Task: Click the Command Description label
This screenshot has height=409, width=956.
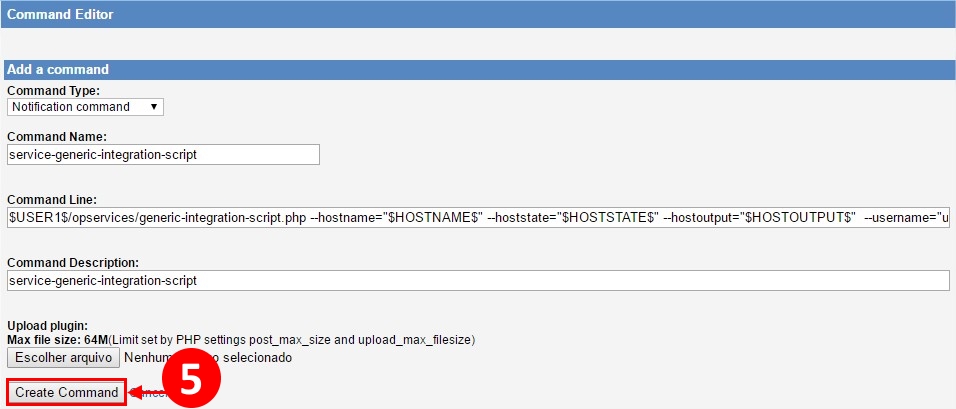Action: click(73, 263)
